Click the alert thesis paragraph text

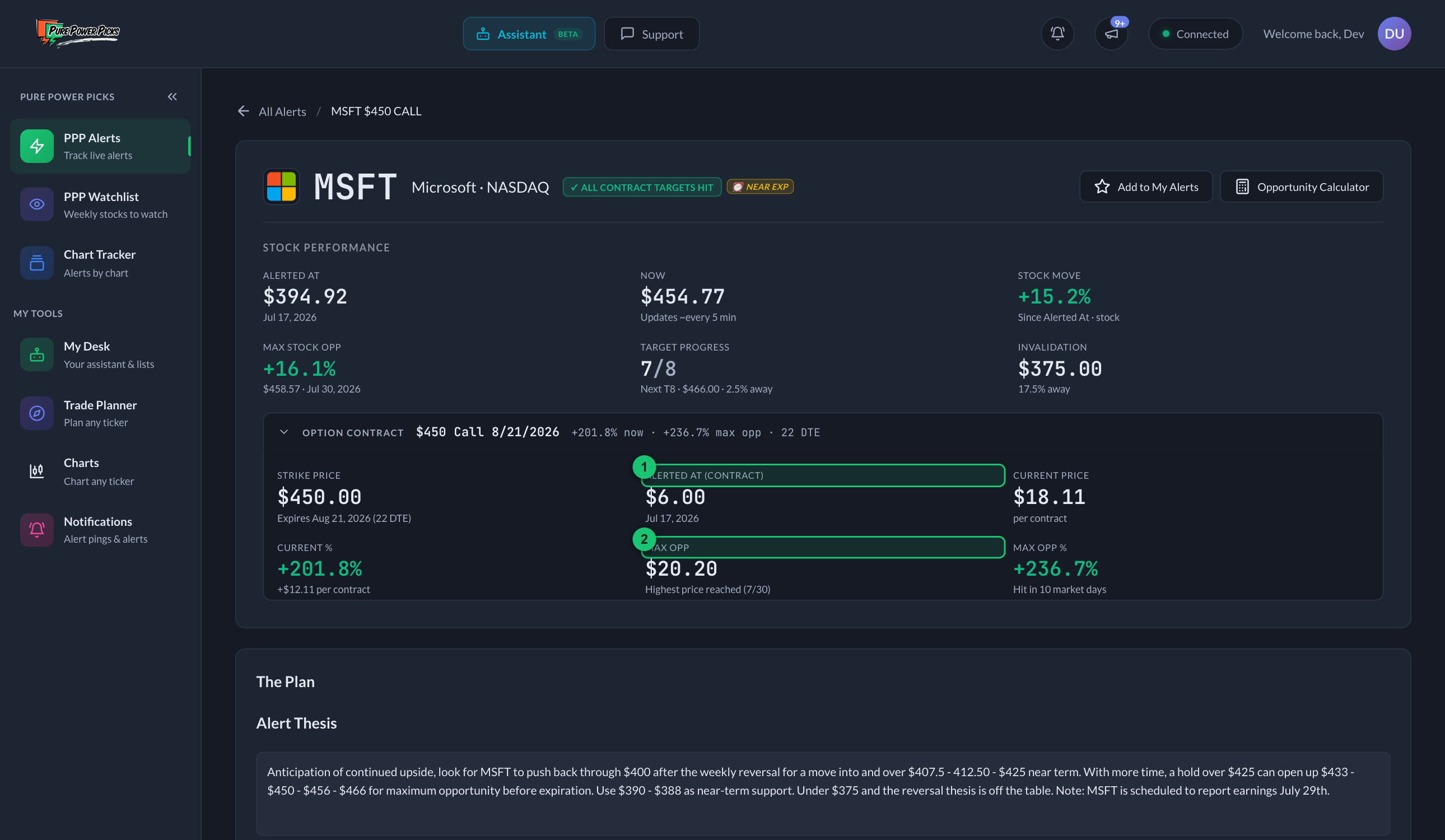810,781
